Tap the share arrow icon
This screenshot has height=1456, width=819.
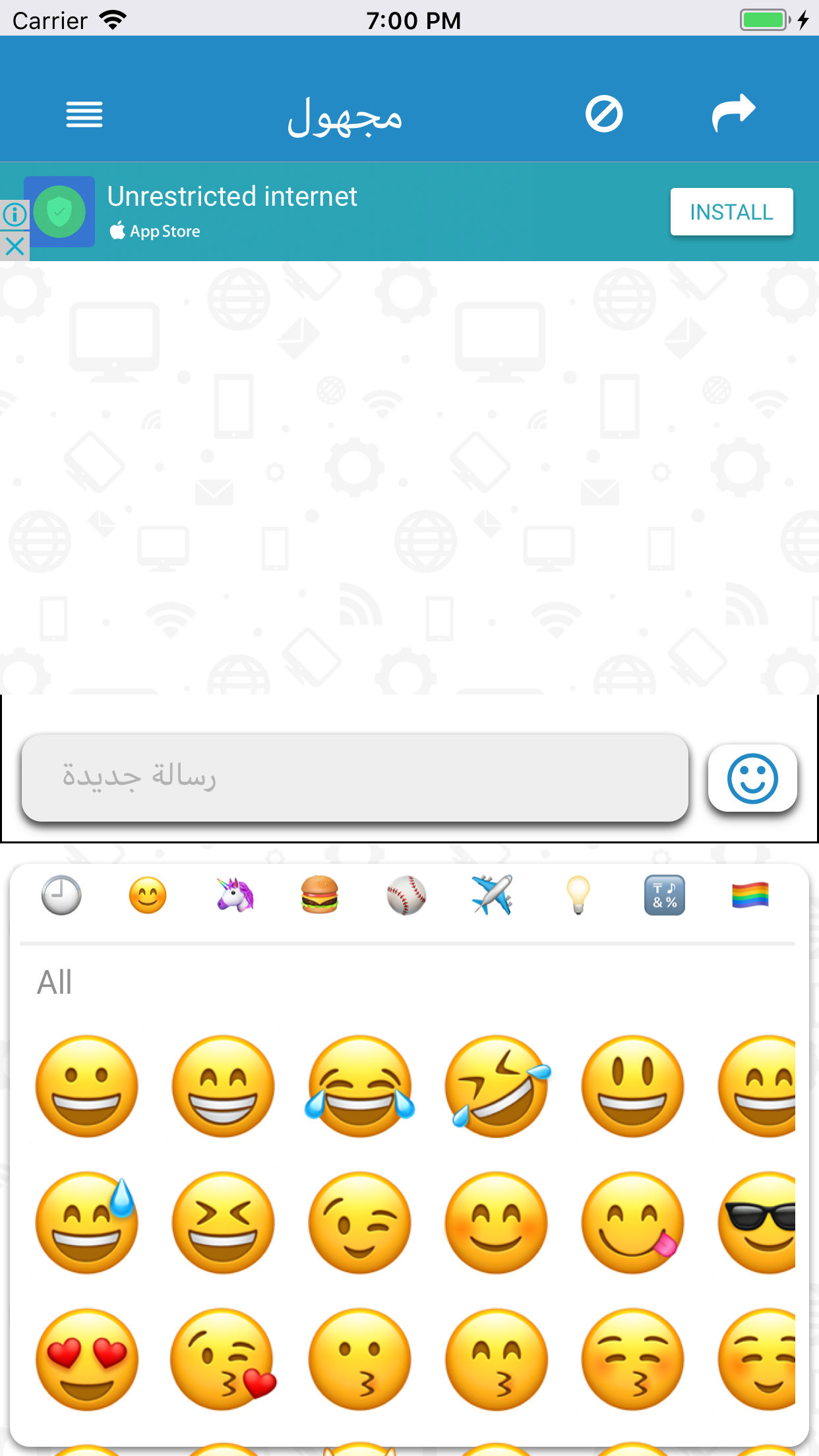(733, 113)
